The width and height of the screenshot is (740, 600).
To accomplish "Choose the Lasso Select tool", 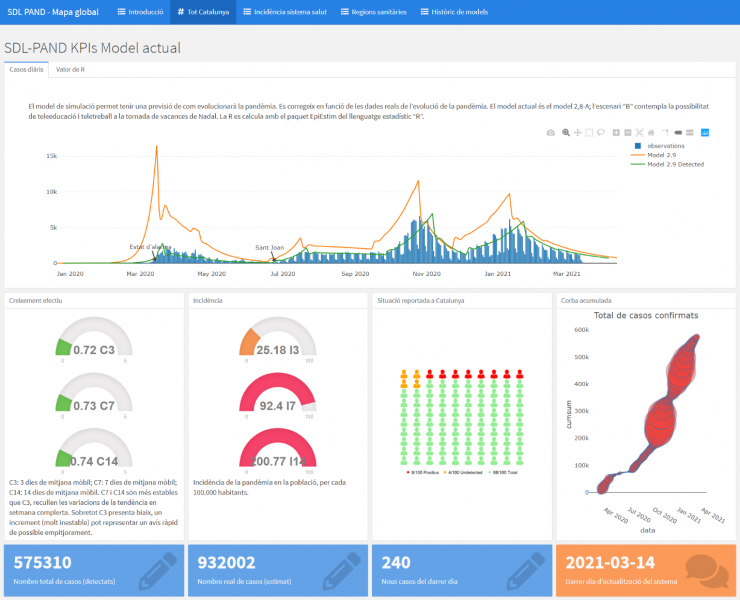I will pos(601,132).
